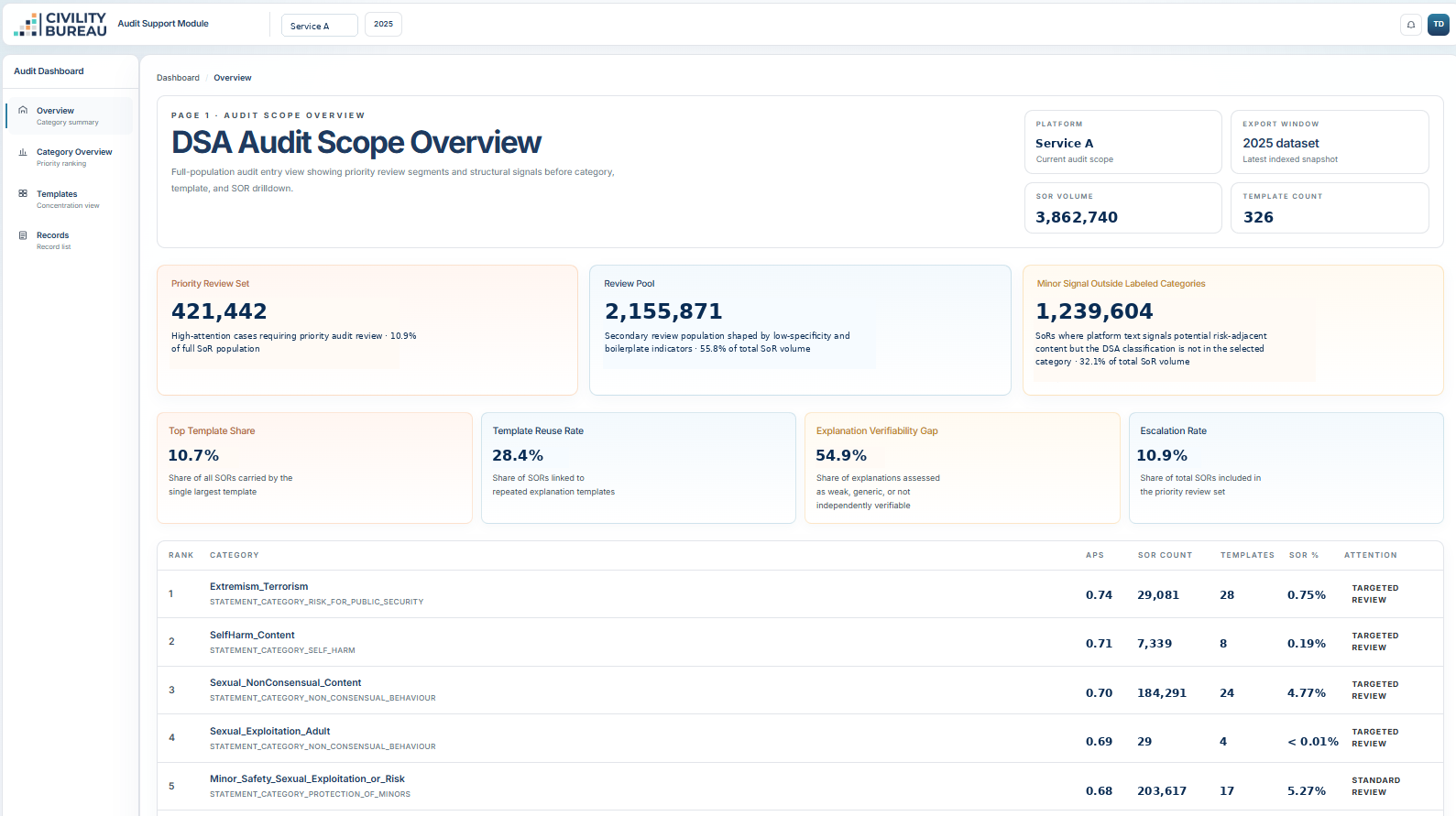Open the Top Template Share metric card
The height and width of the screenshot is (816, 1456).
tap(314, 468)
